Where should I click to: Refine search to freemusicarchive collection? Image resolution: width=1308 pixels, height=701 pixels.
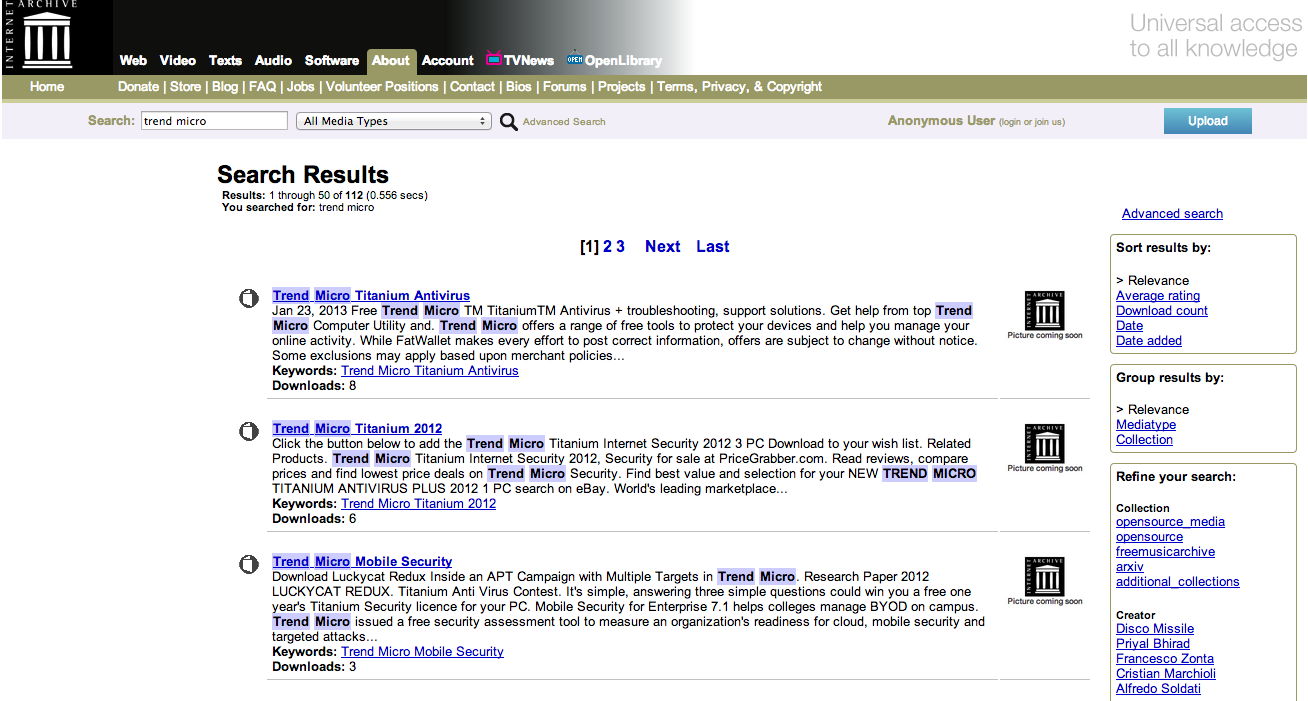pos(1165,552)
